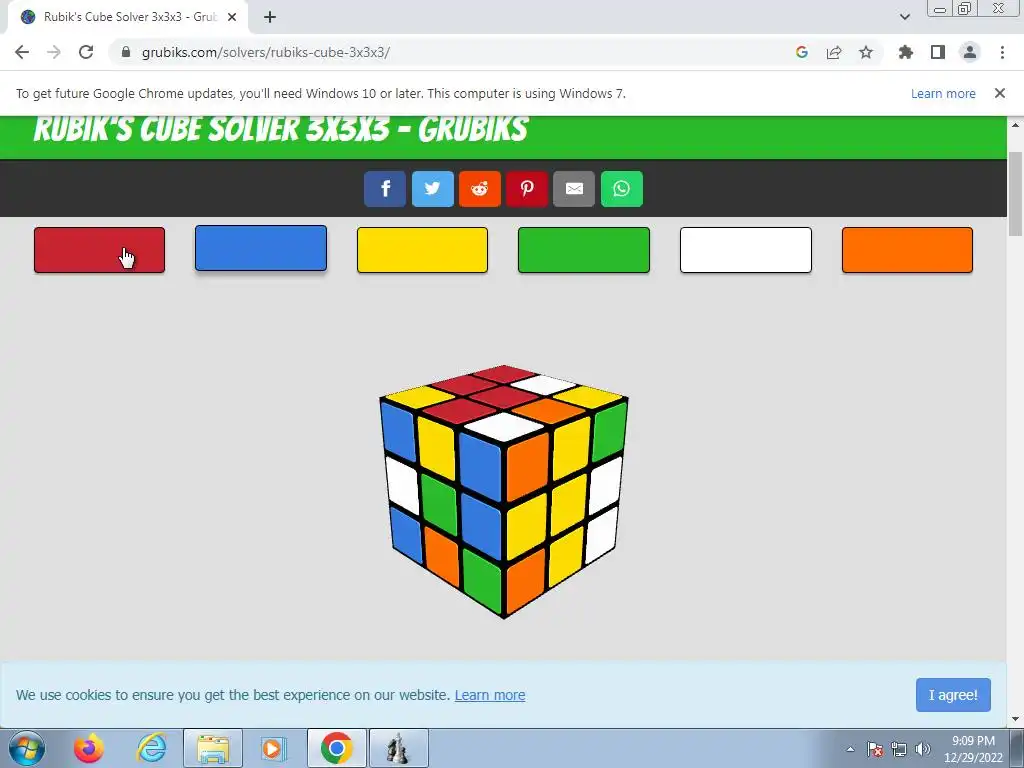The width and height of the screenshot is (1024, 768).
Task: Dismiss the Chrome update notification bar
Action: pos(1000,93)
